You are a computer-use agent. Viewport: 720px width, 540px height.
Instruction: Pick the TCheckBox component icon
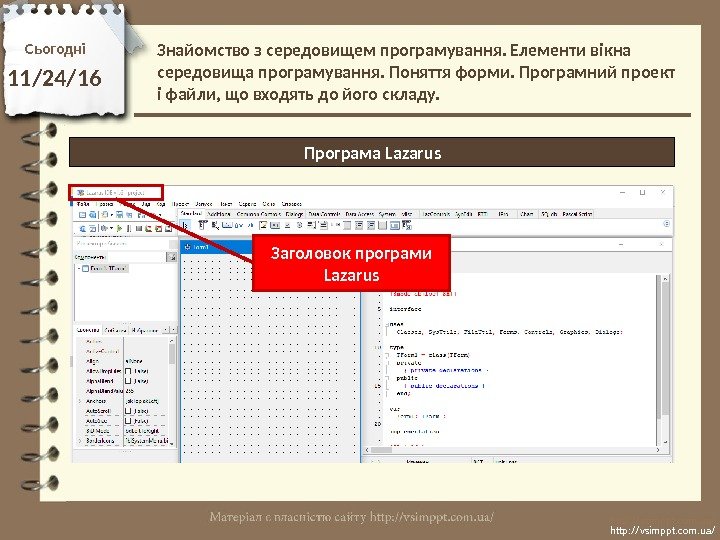(287, 225)
